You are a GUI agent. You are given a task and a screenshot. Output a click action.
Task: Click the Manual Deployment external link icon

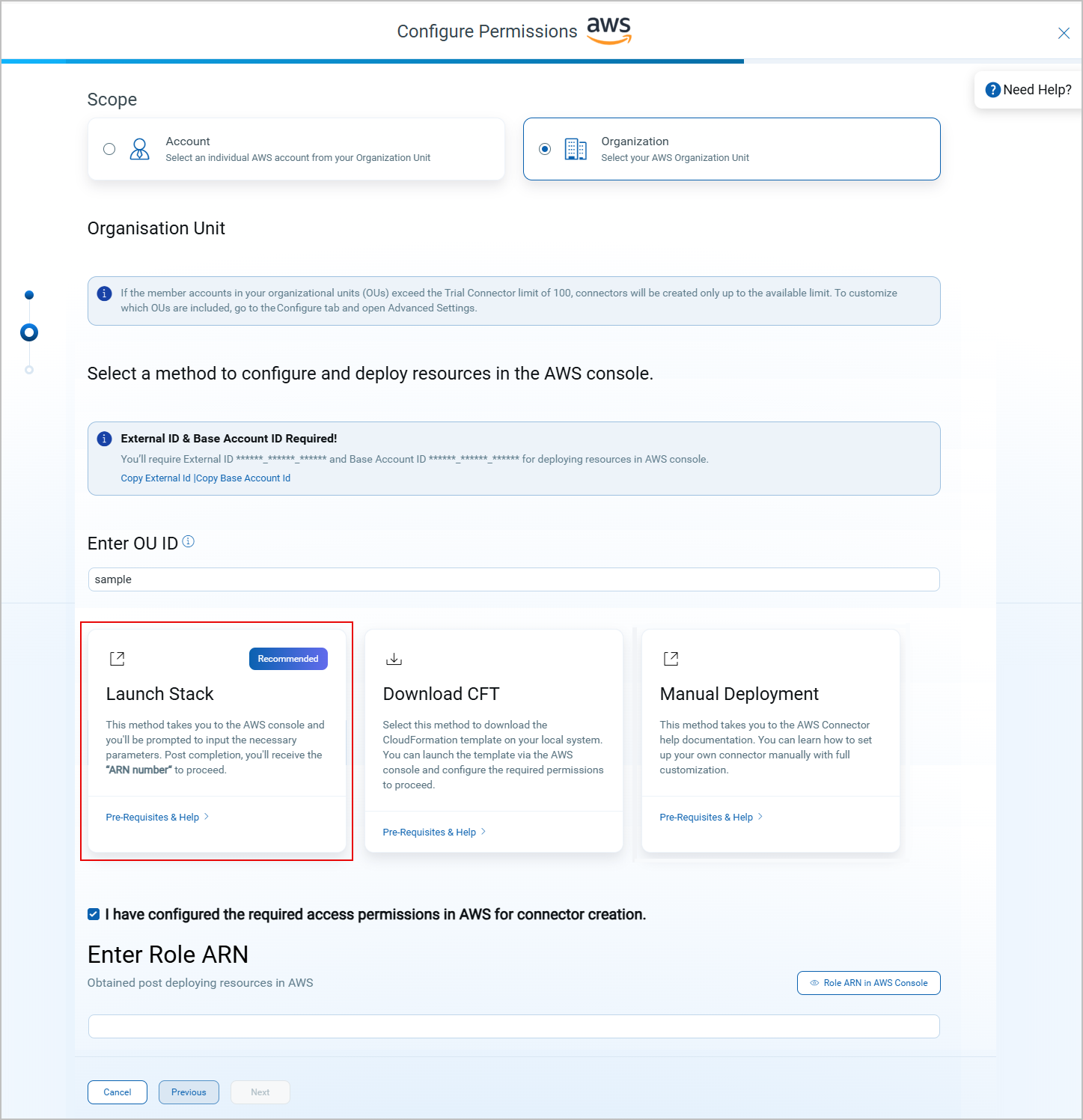coord(671,658)
